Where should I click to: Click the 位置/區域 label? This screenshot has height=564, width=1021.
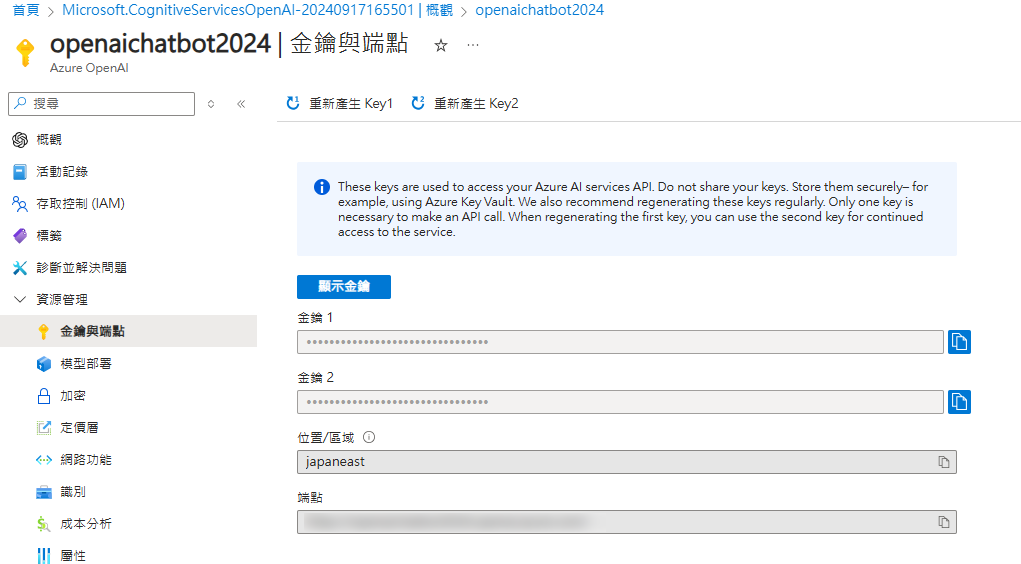(x=326, y=438)
